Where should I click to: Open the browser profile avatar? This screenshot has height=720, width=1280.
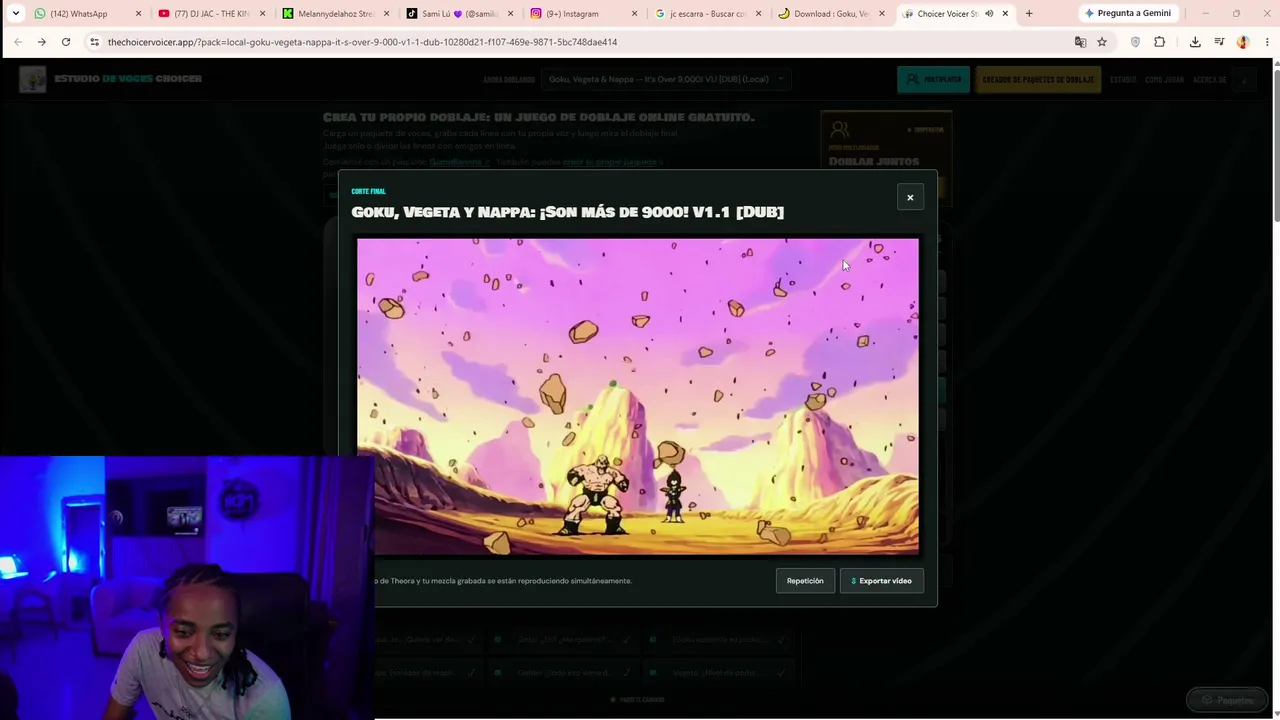pyautogui.click(x=1243, y=42)
